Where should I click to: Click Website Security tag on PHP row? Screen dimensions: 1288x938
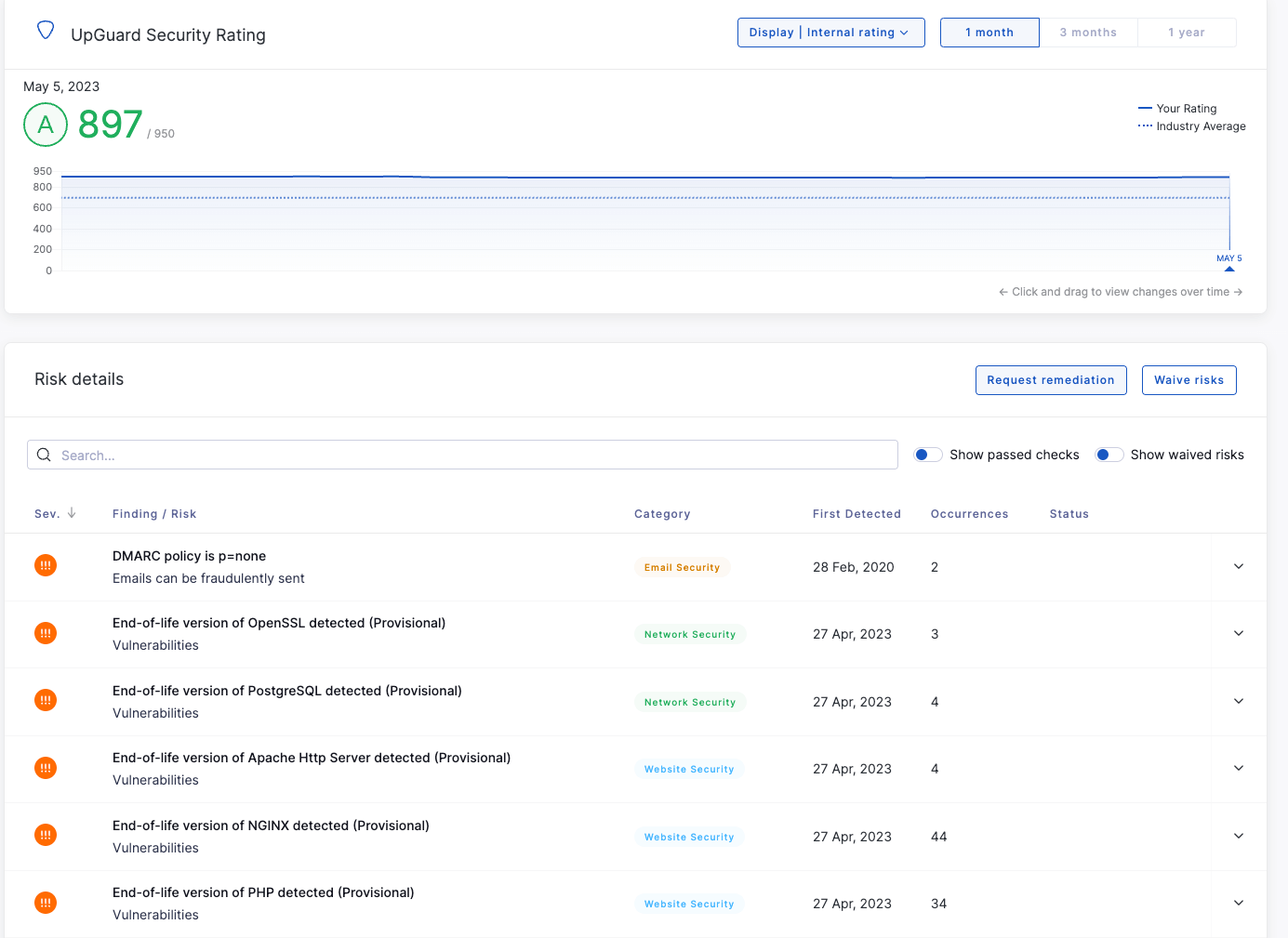point(689,904)
